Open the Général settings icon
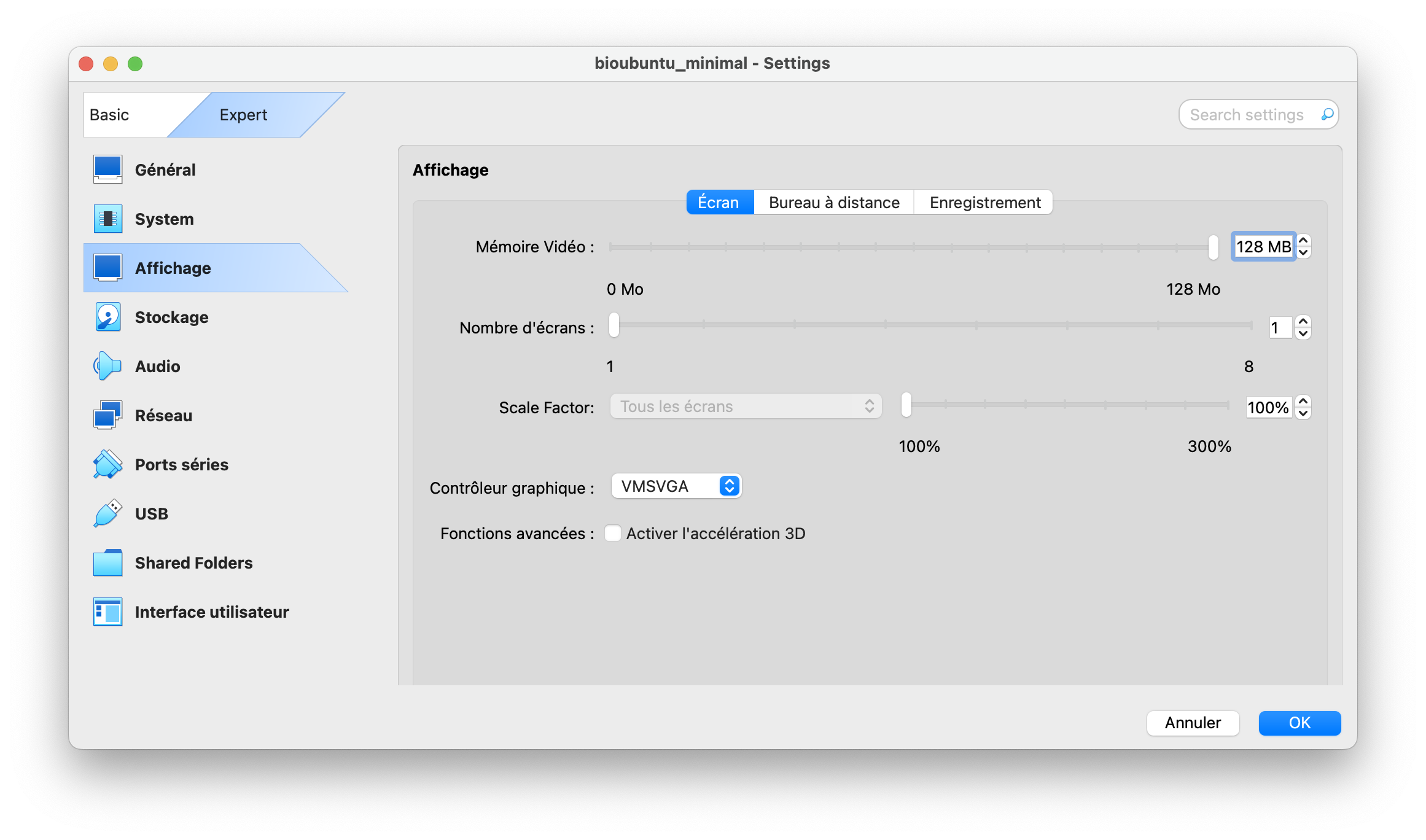 (107, 169)
